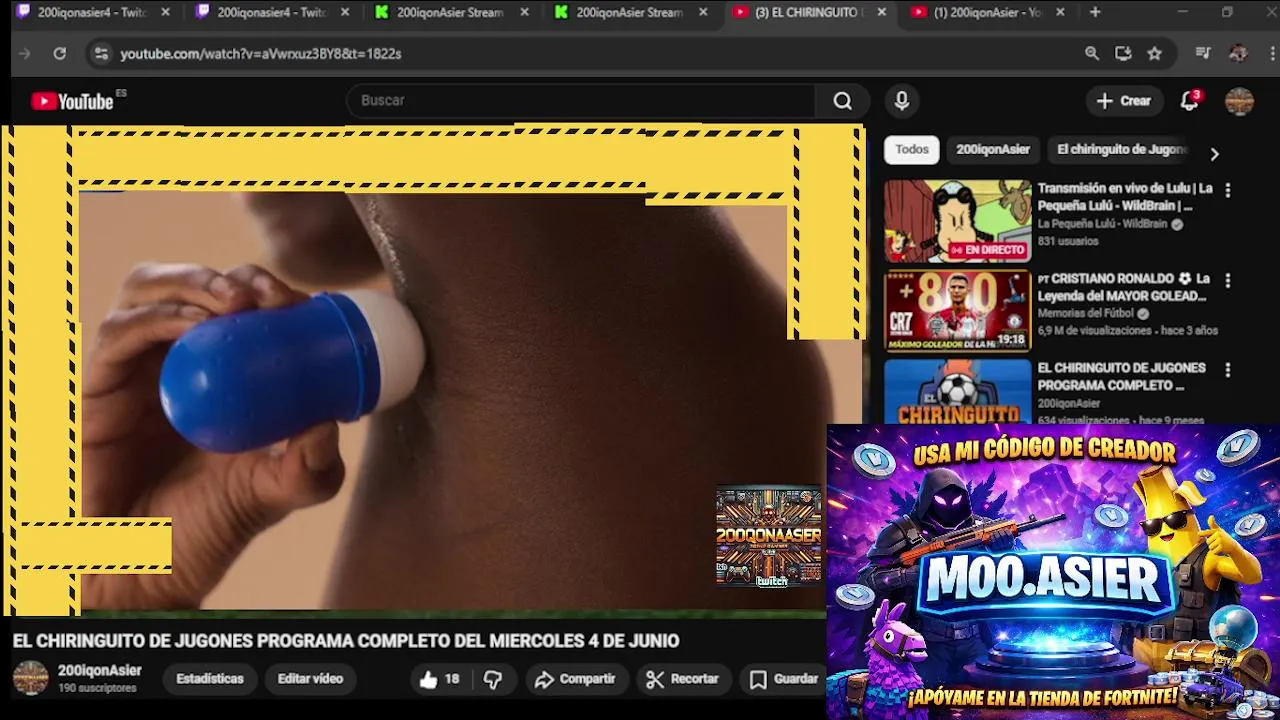Click the '19:18' duration badge
Viewport: 1280px width, 720px height.
coord(1011,340)
